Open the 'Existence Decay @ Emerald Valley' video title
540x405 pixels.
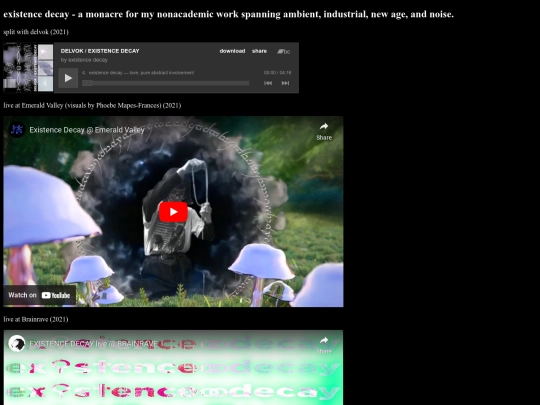pos(87,130)
